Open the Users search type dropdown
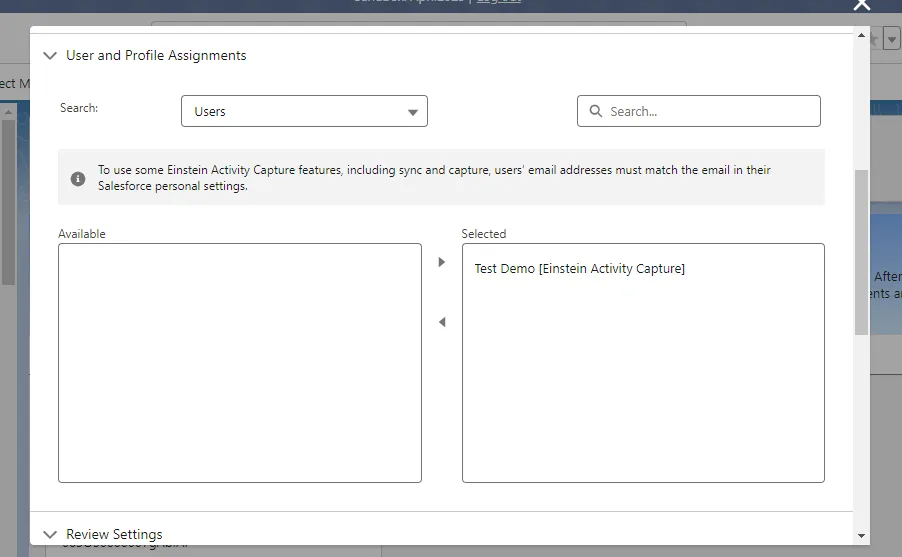This screenshot has height=557, width=902. pyautogui.click(x=303, y=111)
